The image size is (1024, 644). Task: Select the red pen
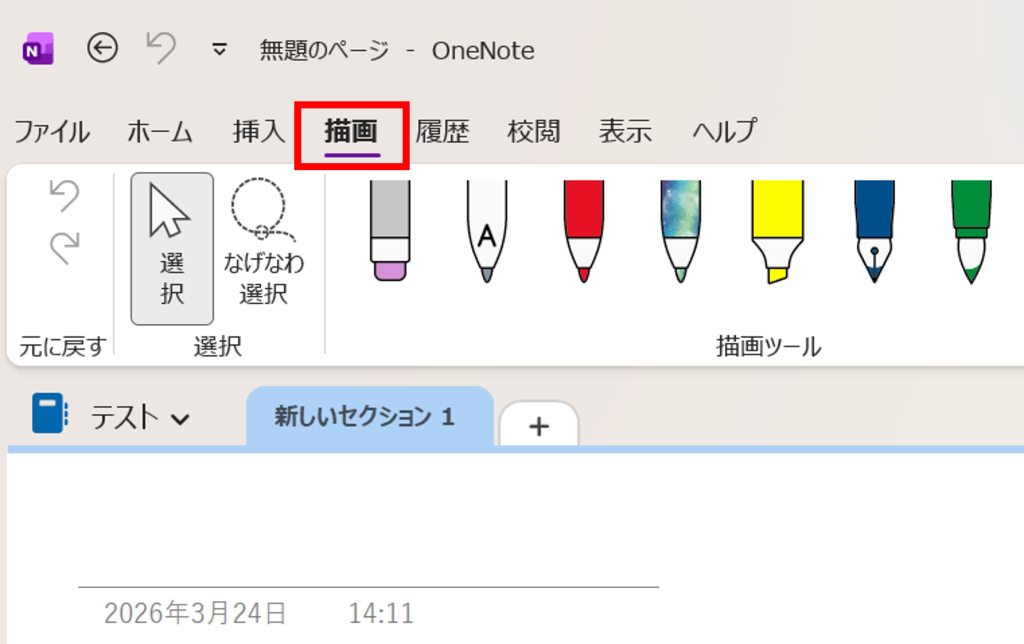(x=583, y=231)
